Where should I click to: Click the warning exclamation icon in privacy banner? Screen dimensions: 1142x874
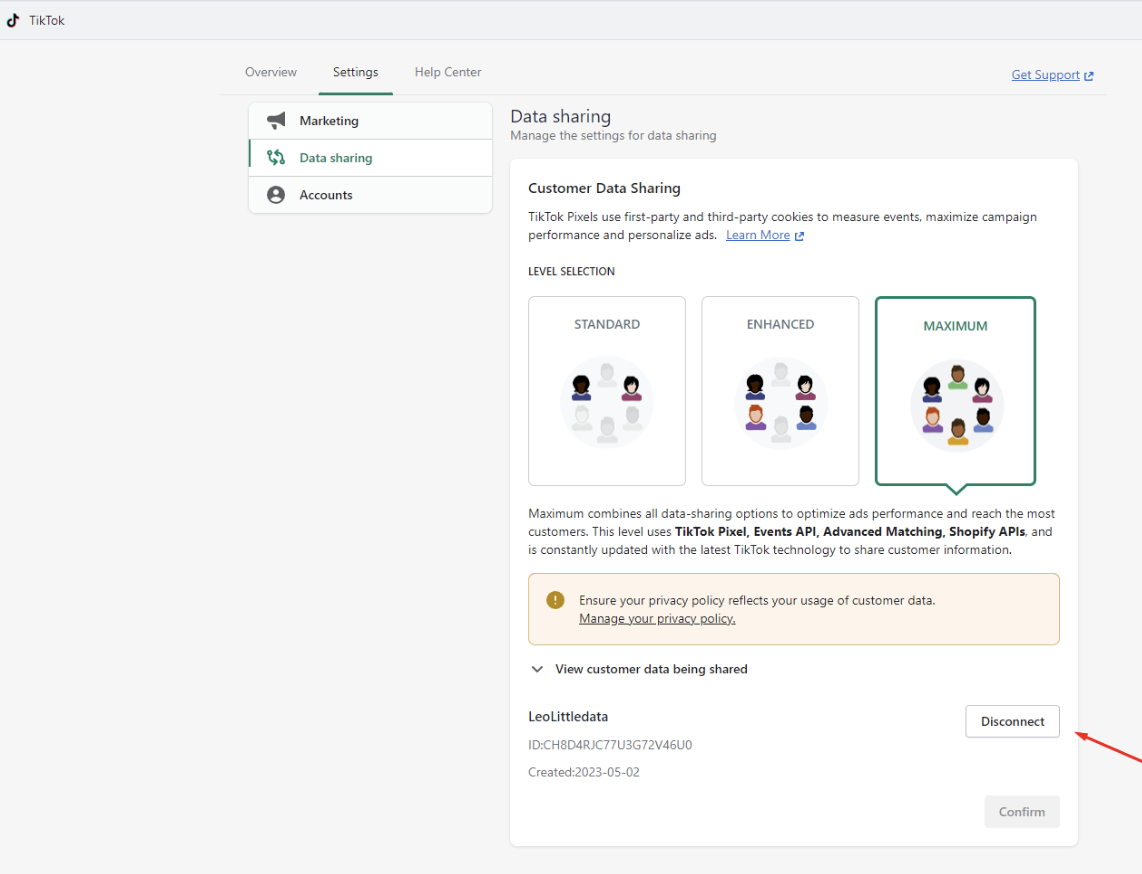click(555, 600)
